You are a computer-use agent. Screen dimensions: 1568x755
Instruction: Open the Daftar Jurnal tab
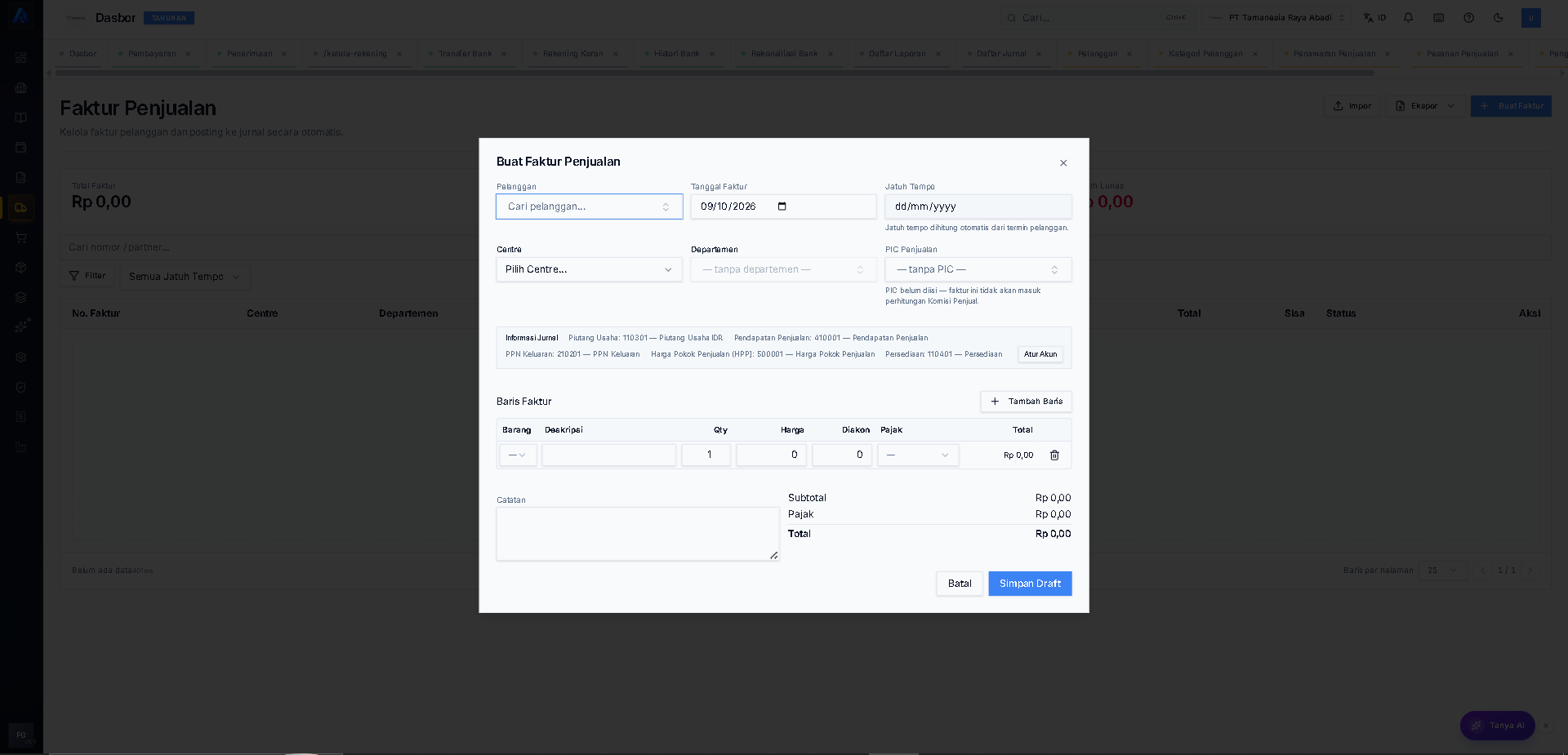[x=1001, y=54]
